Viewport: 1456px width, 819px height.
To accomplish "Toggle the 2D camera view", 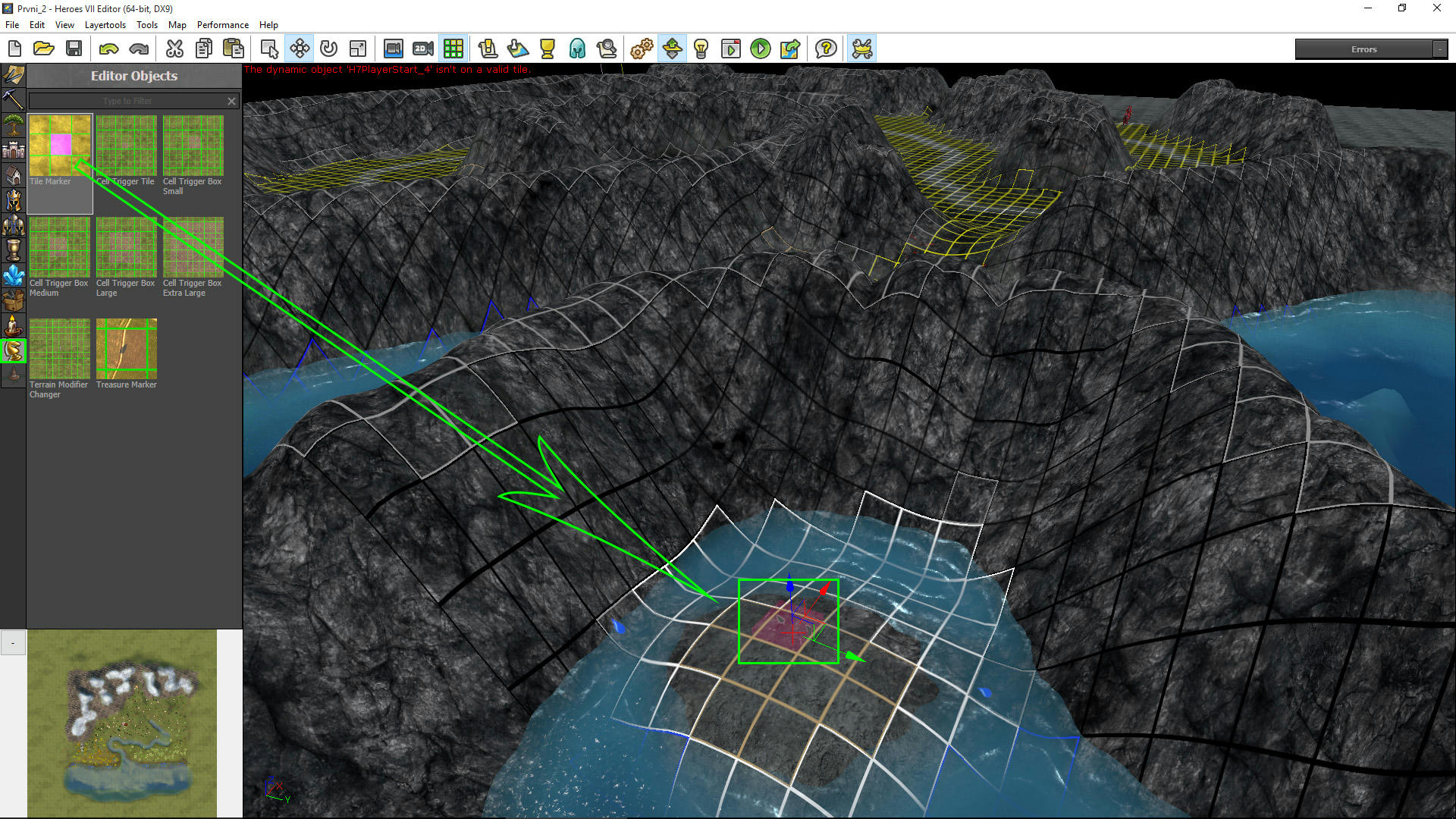I will (423, 49).
